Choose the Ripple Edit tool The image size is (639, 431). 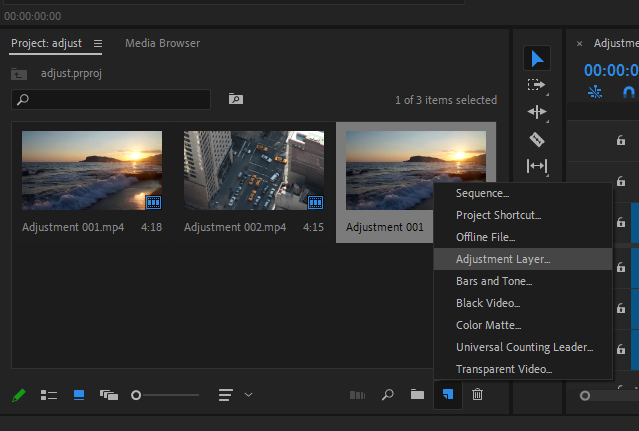point(537,112)
